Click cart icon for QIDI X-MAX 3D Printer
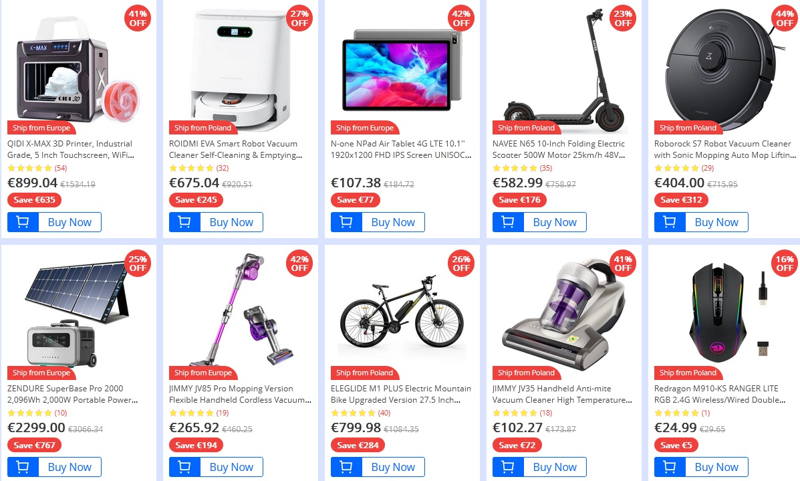 pos(23,222)
